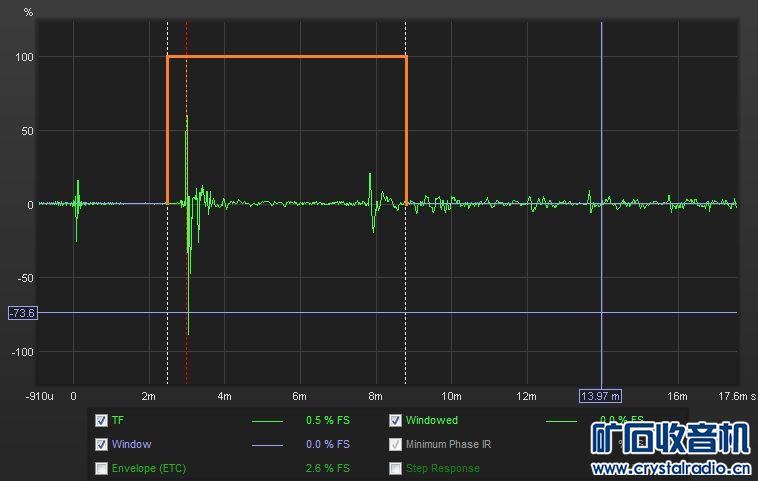The width and height of the screenshot is (758, 481).
Task: Click the reflection spike near 8m
Action: coord(371,203)
